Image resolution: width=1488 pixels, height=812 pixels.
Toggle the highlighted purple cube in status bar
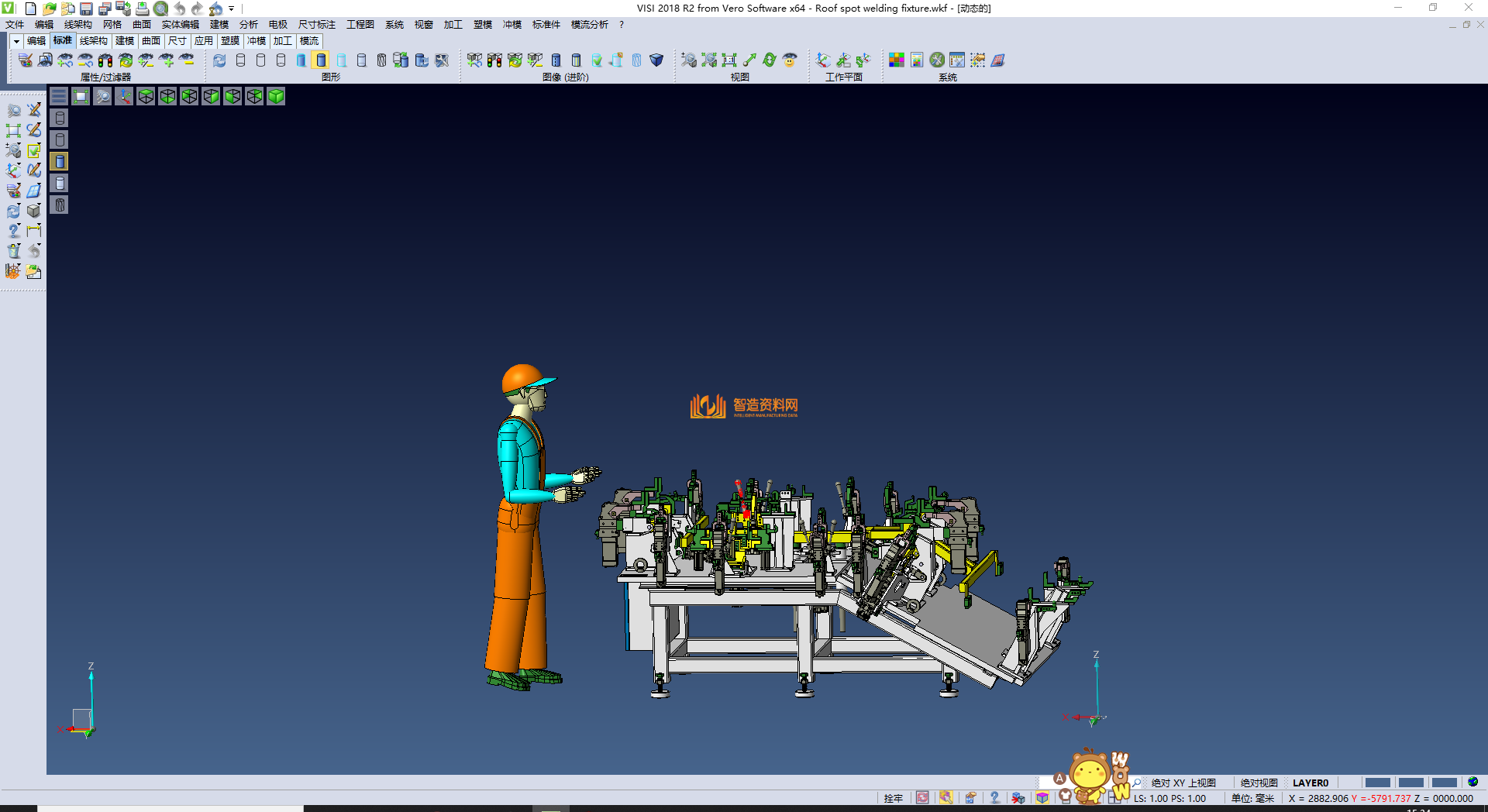(1042, 797)
